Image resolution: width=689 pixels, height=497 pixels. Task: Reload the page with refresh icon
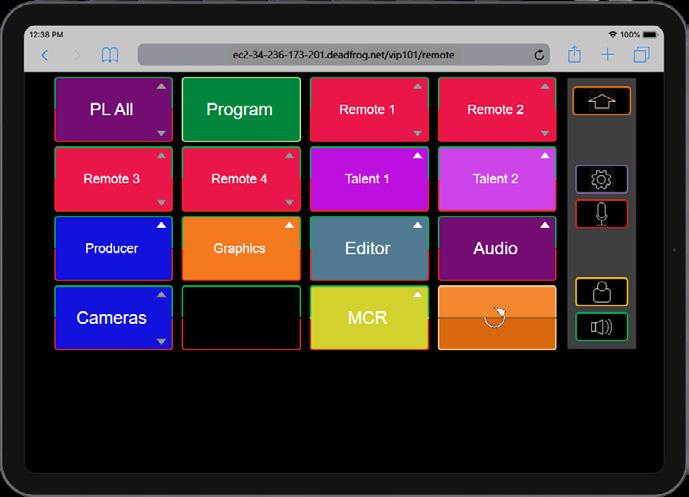[x=539, y=55]
